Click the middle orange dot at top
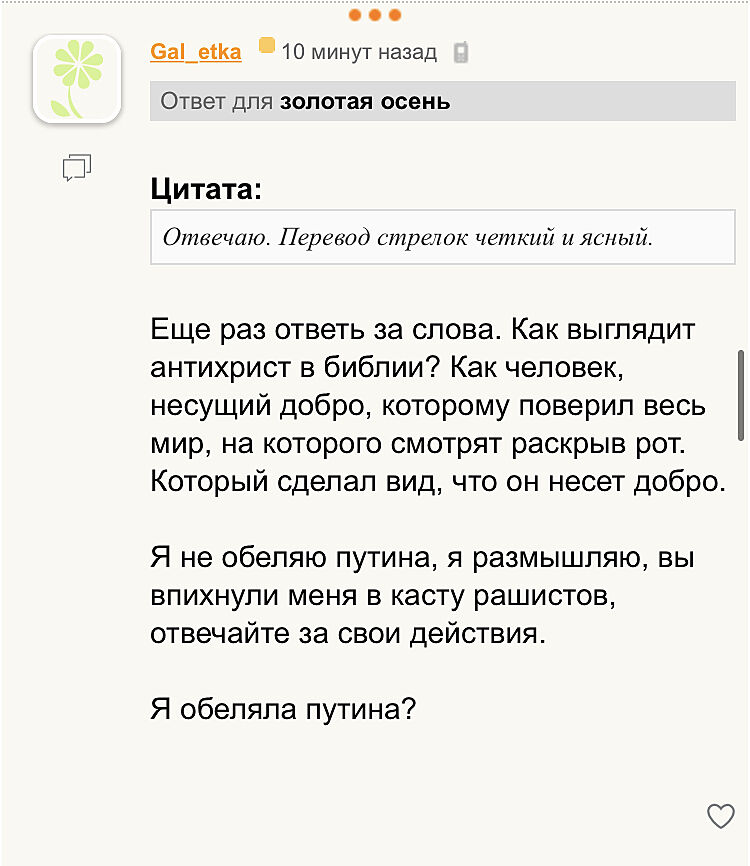The width and height of the screenshot is (750, 866). point(375,15)
